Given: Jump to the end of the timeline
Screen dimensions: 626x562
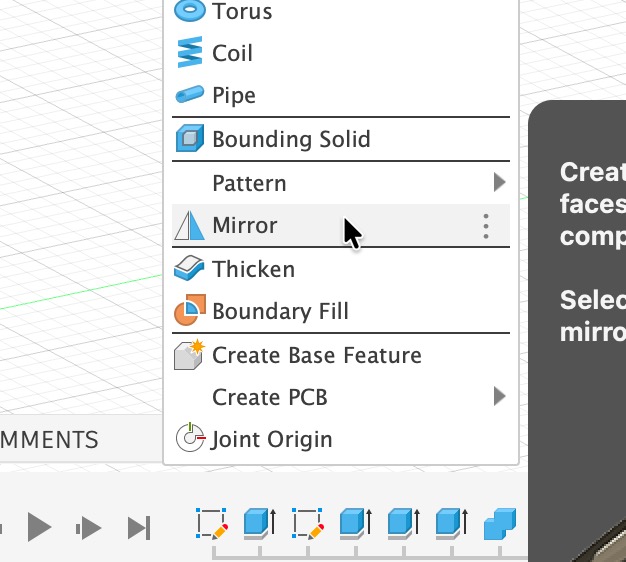Looking at the screenshot, I should pos(139,527).
